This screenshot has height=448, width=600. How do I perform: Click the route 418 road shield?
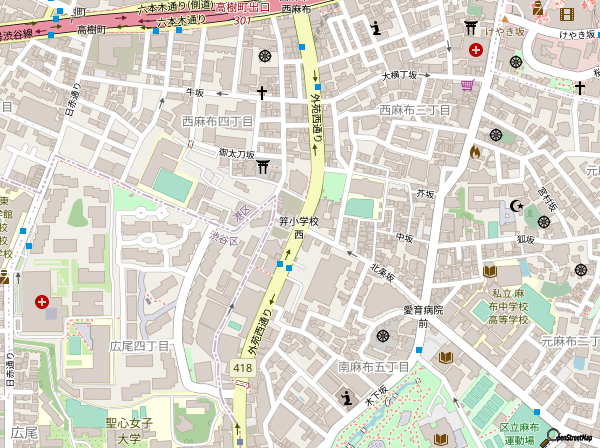click(x=243, y=369)
